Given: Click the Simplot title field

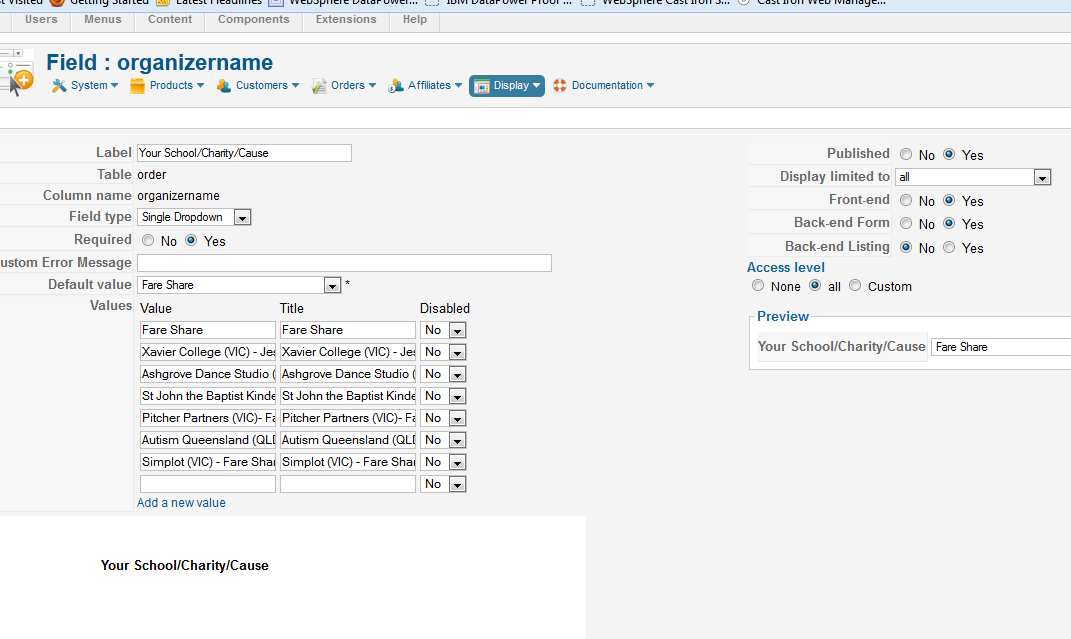Looking at the screenshot, I should (348, 462).
